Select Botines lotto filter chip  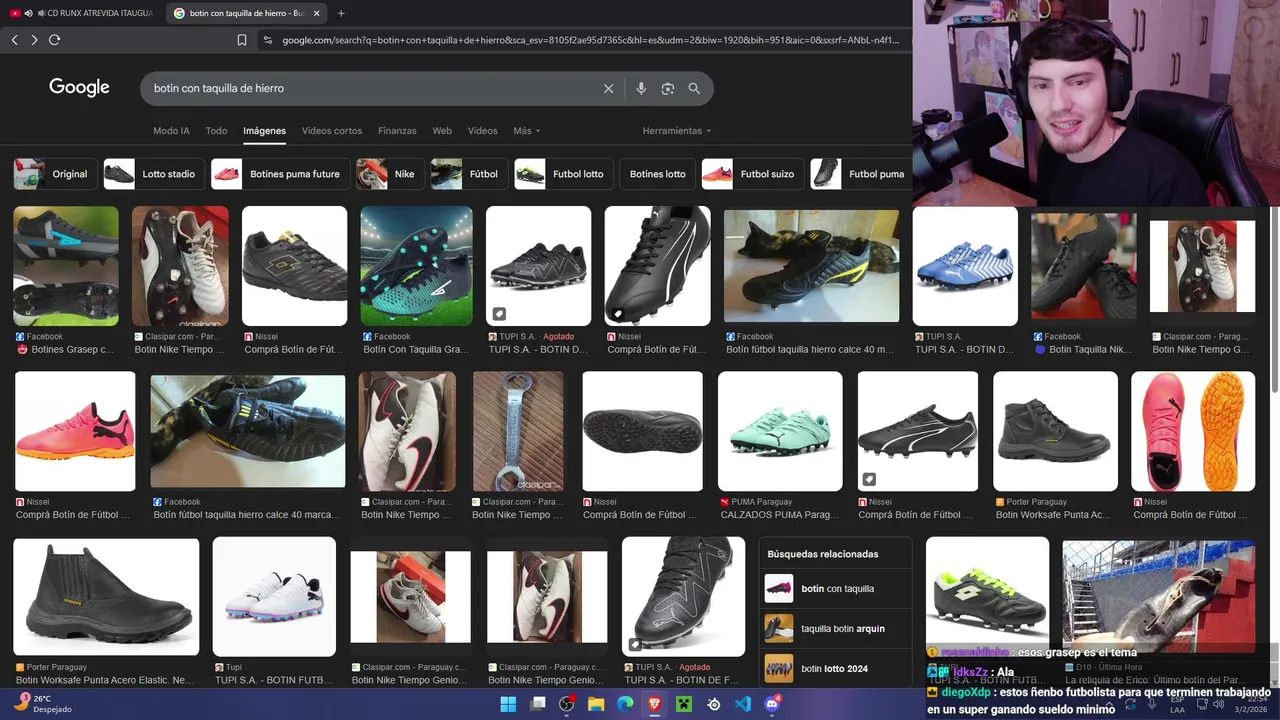pos(658,174)
